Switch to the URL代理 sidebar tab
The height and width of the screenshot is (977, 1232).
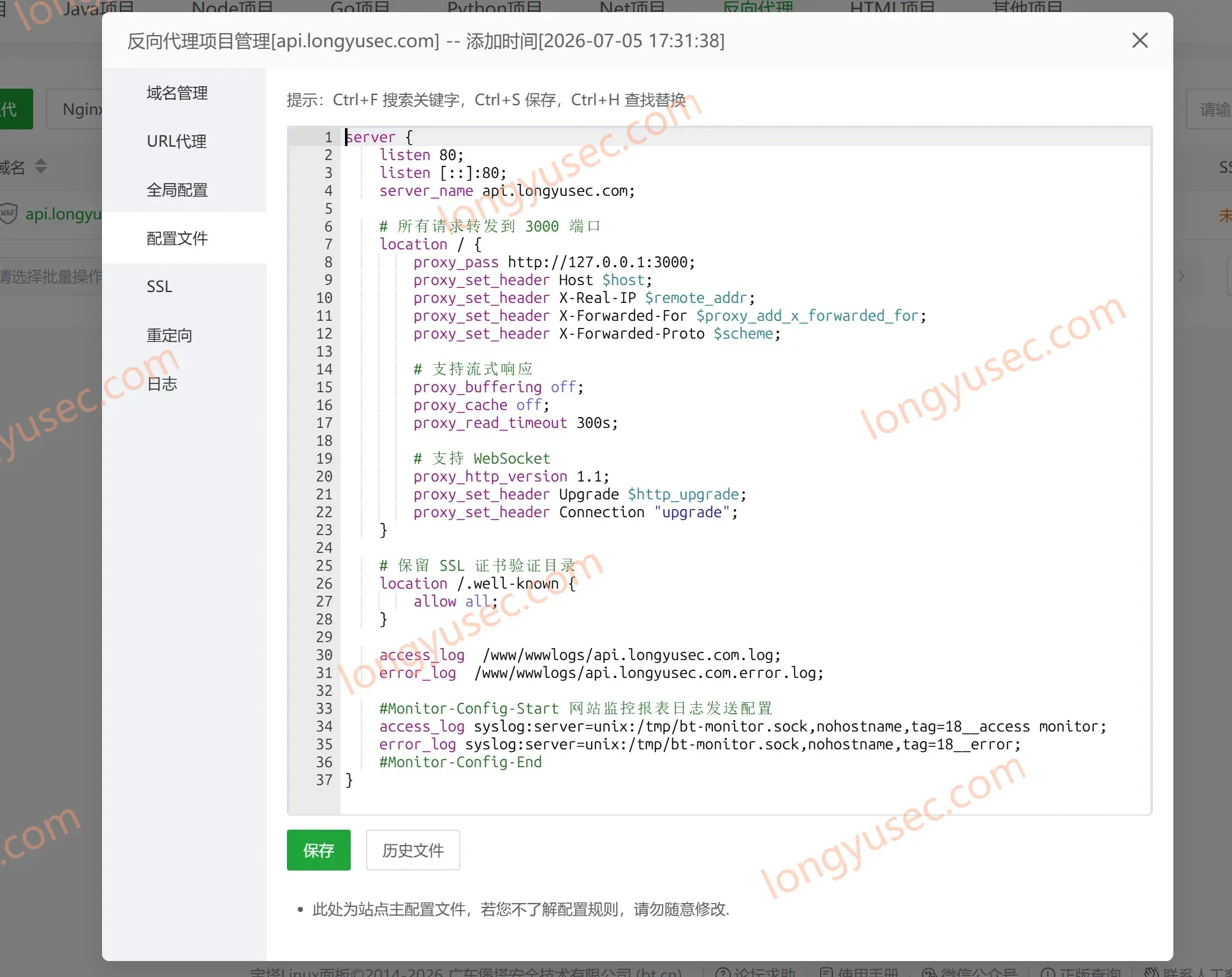coord(177,141)
